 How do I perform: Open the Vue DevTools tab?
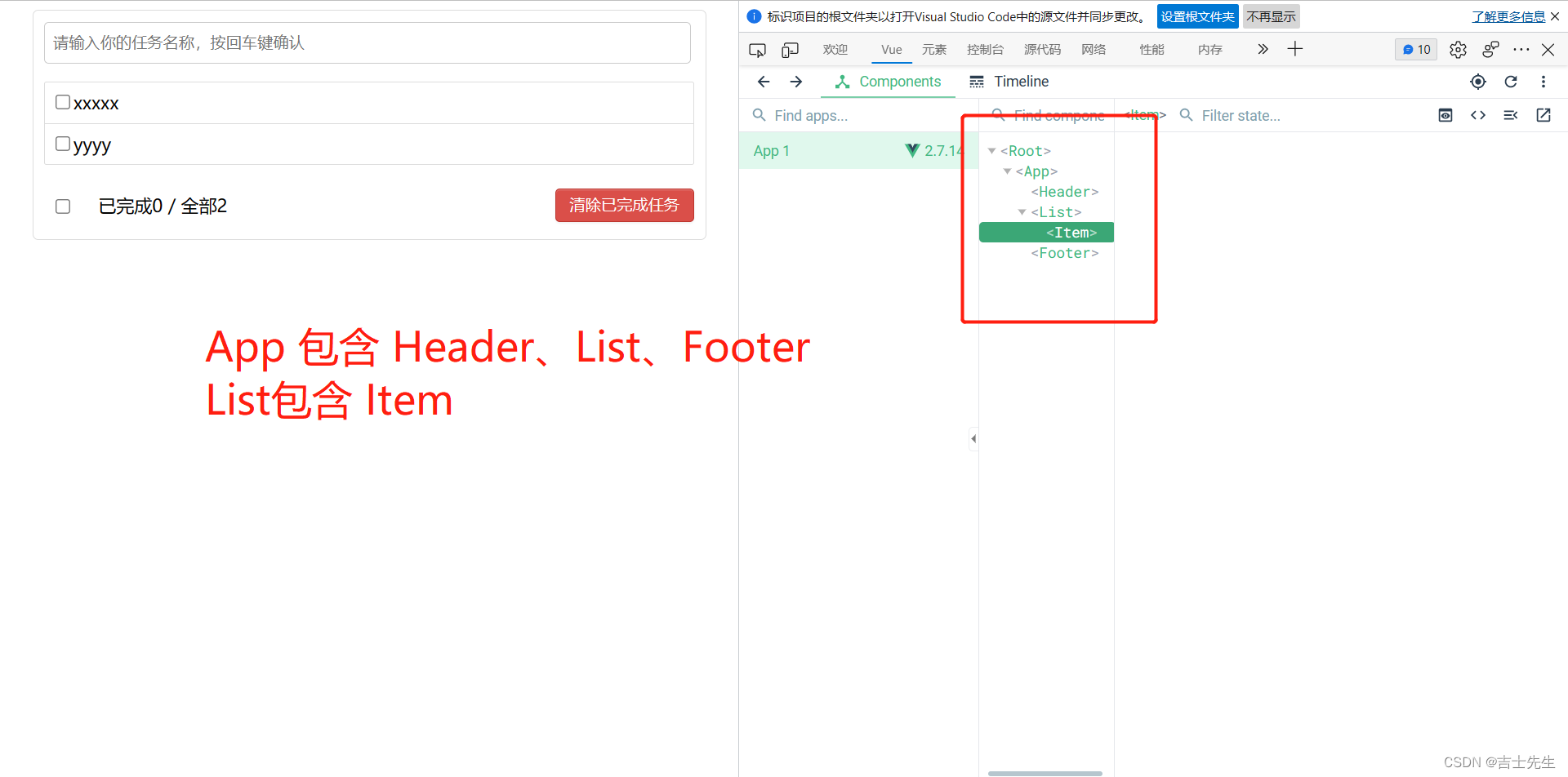891,50
